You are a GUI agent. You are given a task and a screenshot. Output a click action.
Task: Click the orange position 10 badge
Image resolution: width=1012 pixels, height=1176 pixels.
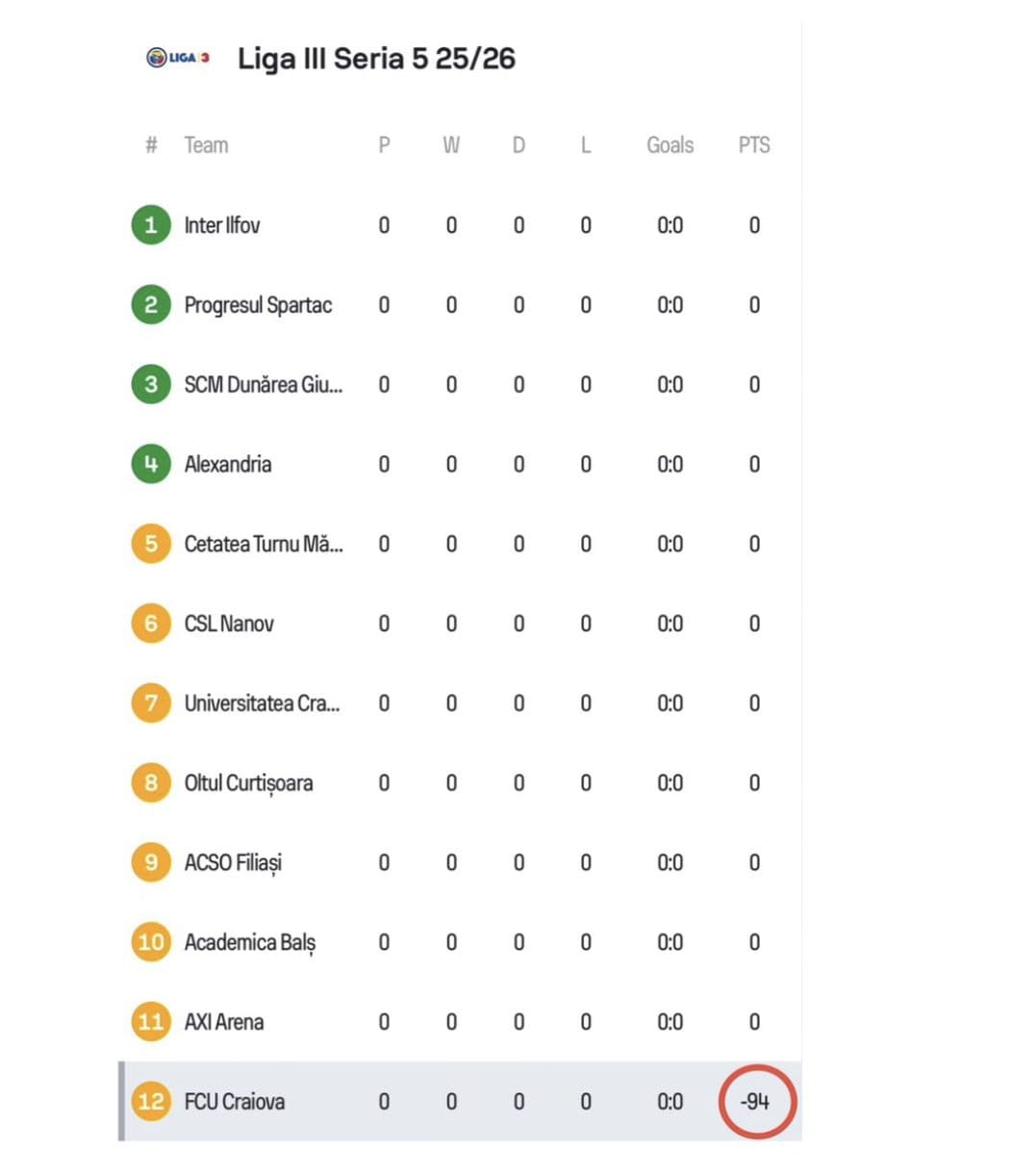tap(150, 942)
